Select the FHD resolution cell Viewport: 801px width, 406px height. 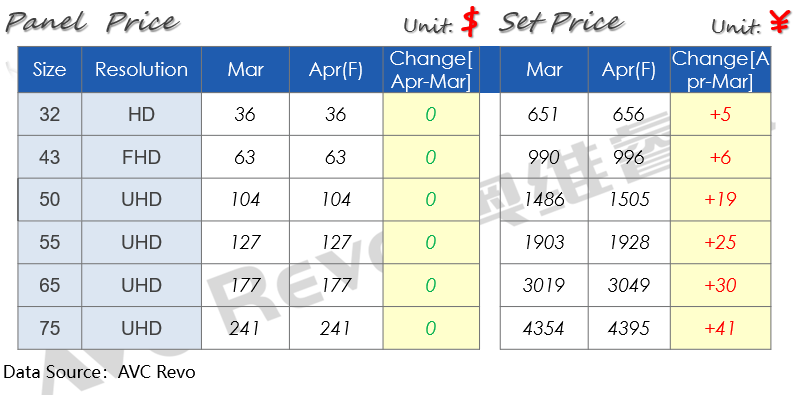142,157
